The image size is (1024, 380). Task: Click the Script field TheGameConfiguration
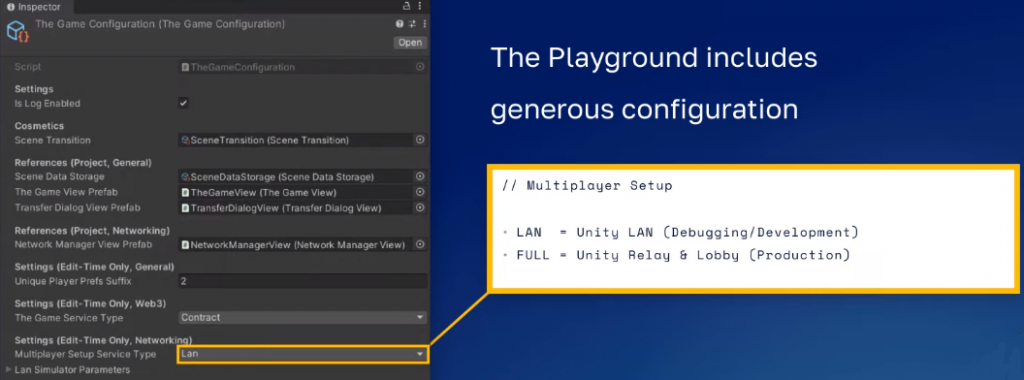(296, 67)
